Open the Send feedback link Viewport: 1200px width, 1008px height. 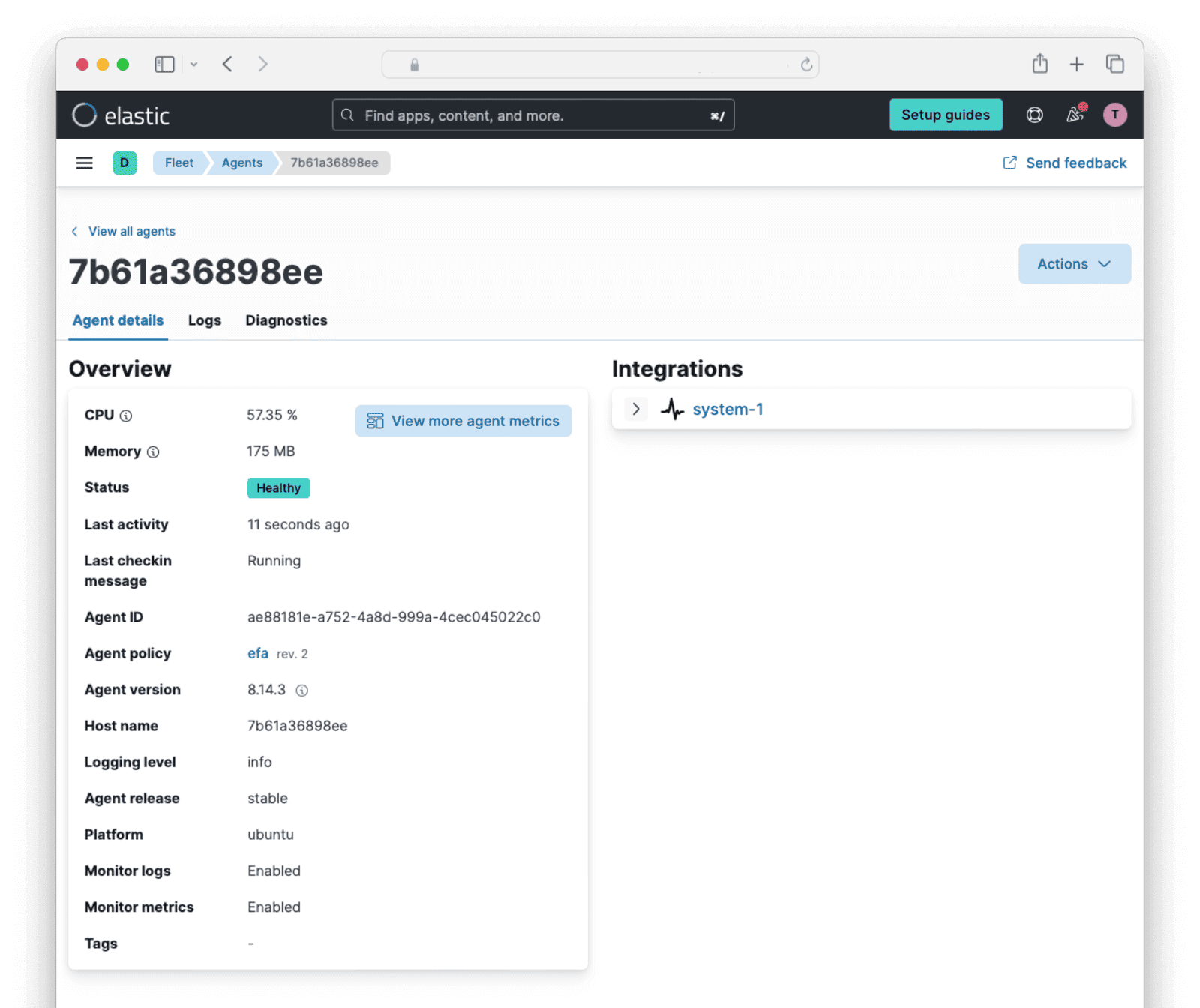tap(1076, 163)
